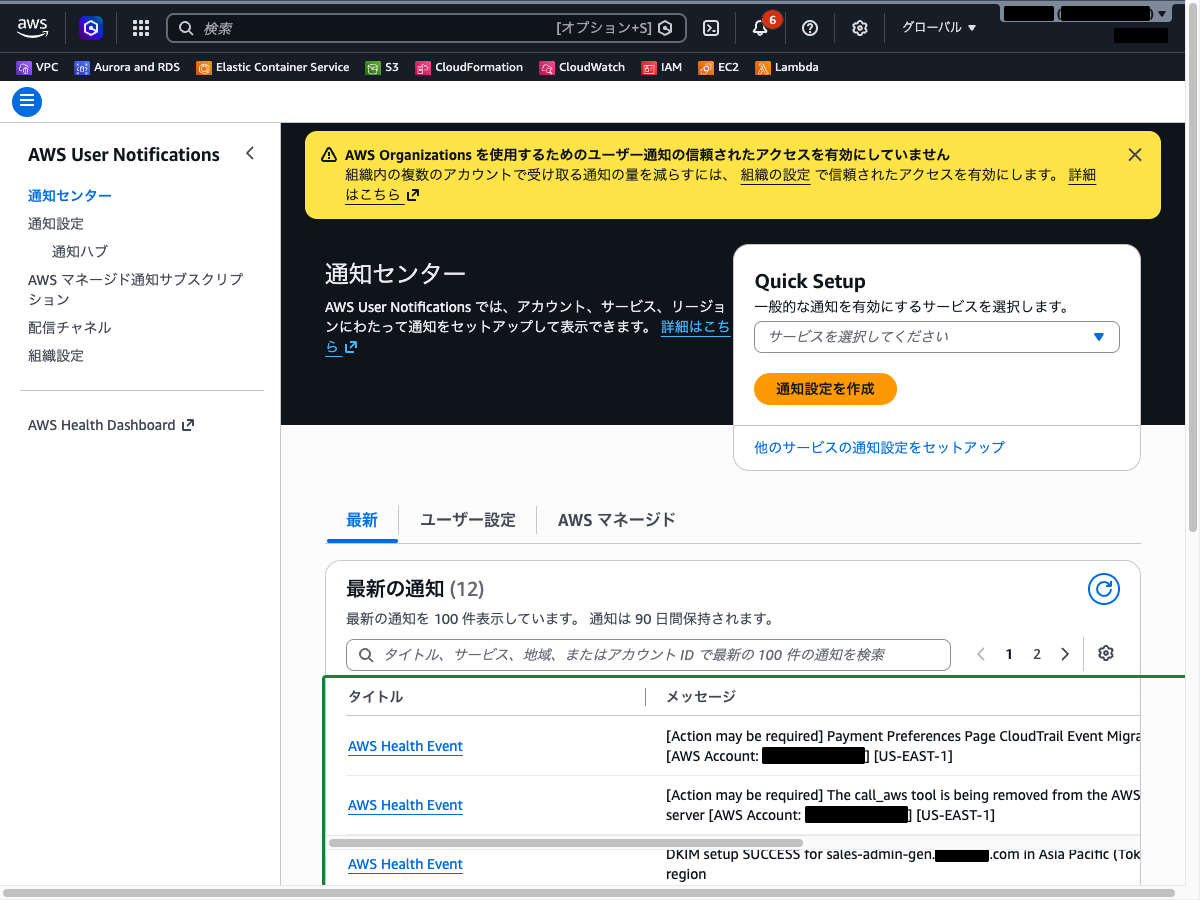Open the CloudWatch shortcut

pyautogui.click(x=582, y=67)
